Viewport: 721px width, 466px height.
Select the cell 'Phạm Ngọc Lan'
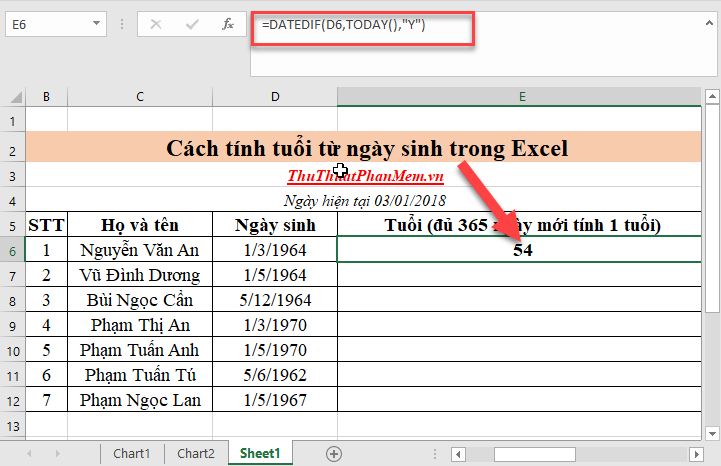(140, 400)
